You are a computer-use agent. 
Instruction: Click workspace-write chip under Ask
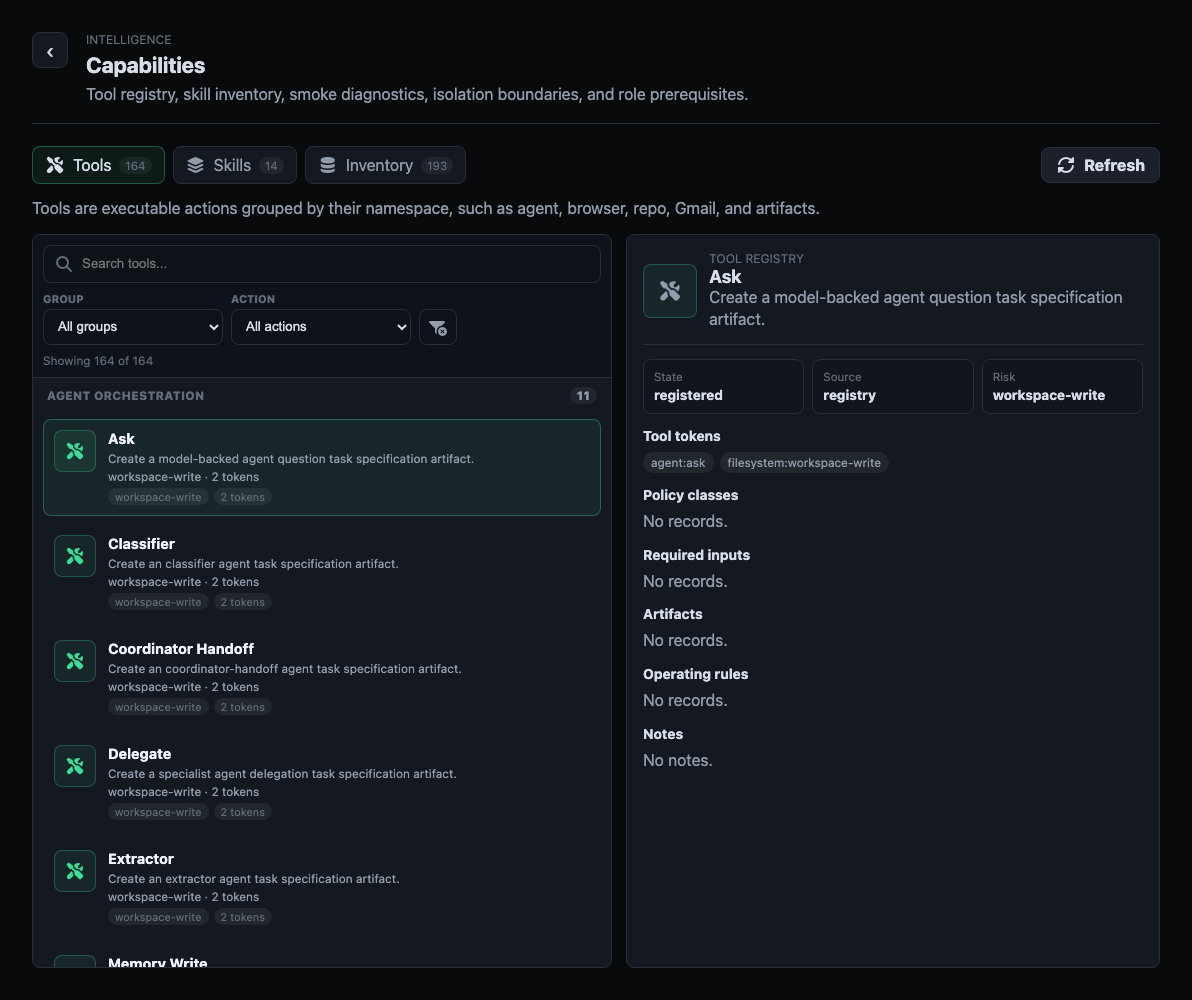[158, 497]
